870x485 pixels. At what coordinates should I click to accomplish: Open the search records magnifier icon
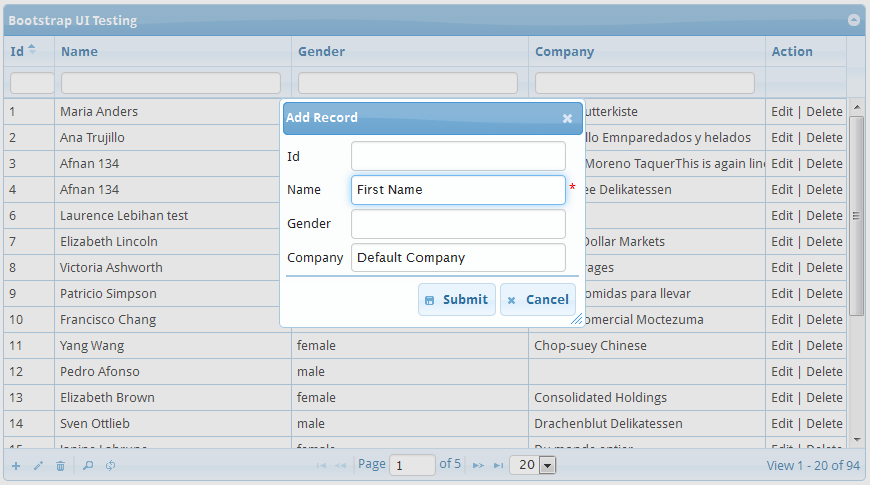point(88,466)
